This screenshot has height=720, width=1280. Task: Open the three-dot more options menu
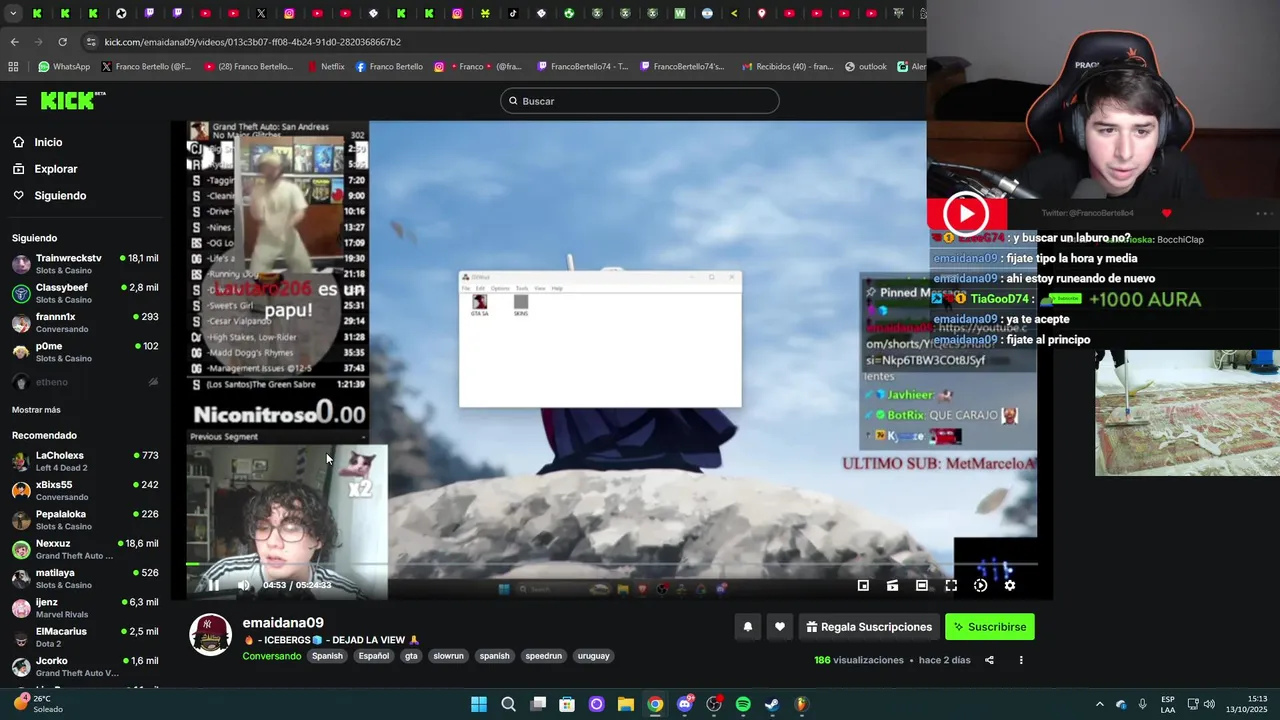pos(1021,660)
